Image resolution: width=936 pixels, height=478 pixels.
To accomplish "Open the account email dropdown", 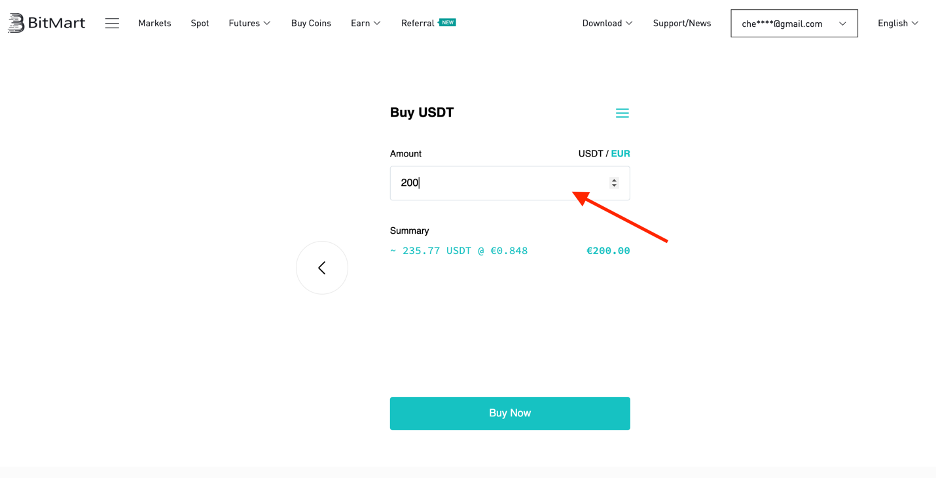I will (x=794, y=23).
